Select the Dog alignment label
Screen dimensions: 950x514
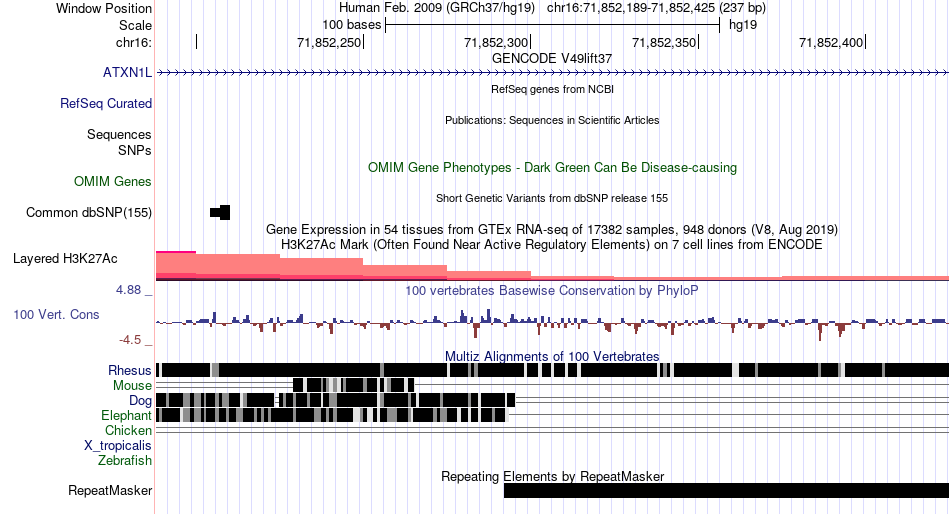[x=140, y=401]
